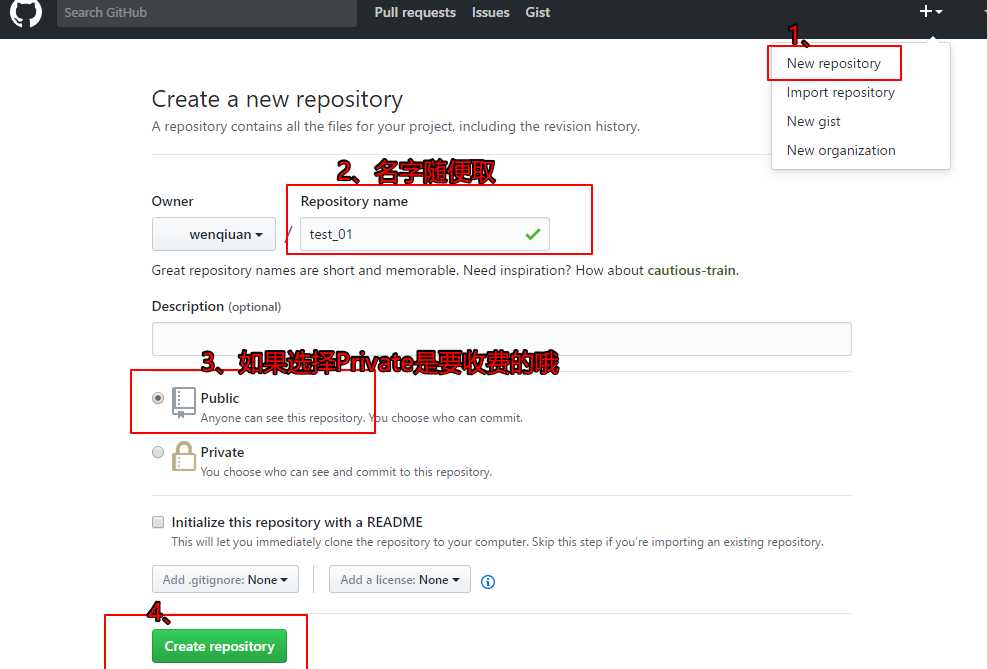Click the cautious-train name suggestion
987x669 pixels.
coord(691,270)
